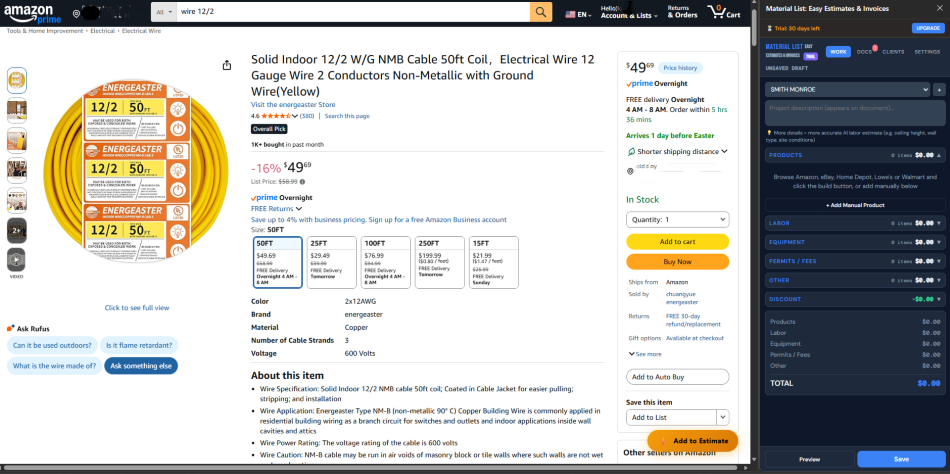Click the yellow Add to cart button
Viewport: 950px width, 474px height.
coord(676,242)
